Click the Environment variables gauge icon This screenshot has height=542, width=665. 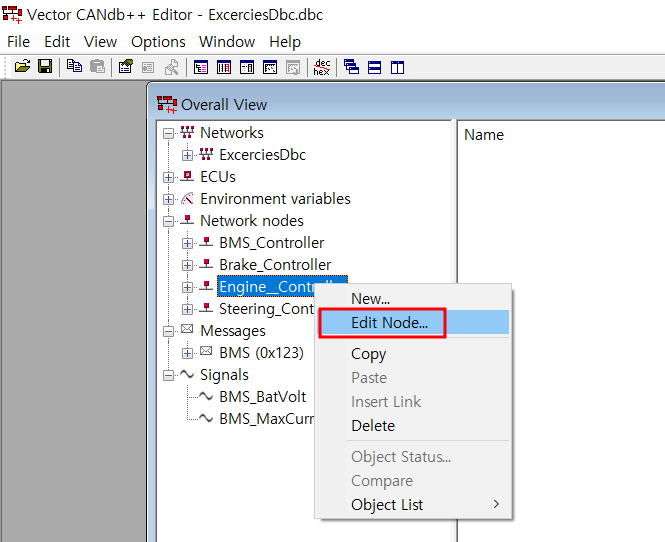[x=187, y=198]
